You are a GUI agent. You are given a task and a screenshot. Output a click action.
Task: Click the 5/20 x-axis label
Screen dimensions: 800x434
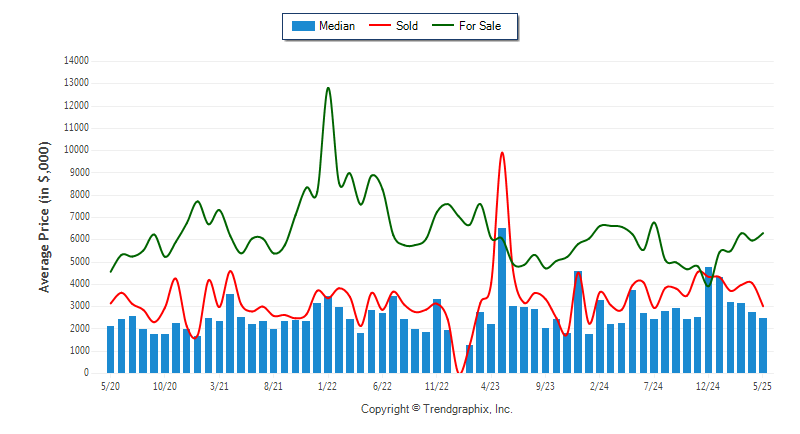click(x=111, y=387)
